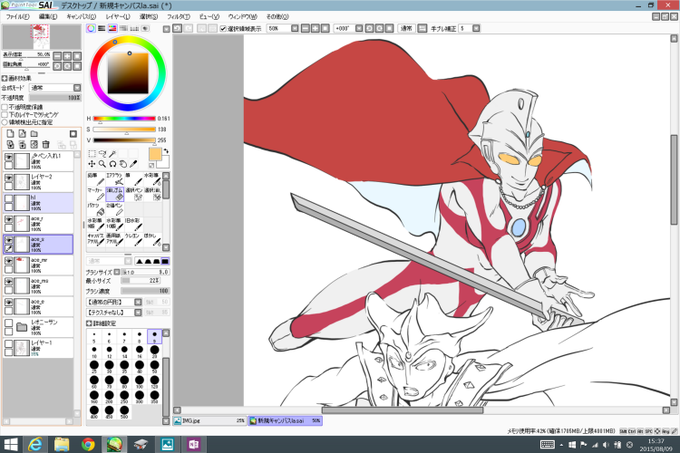The width and height of the screenshot is (680, 453).
Task: Open the 編集 (Edit) menu
Action: coord(48,17)
